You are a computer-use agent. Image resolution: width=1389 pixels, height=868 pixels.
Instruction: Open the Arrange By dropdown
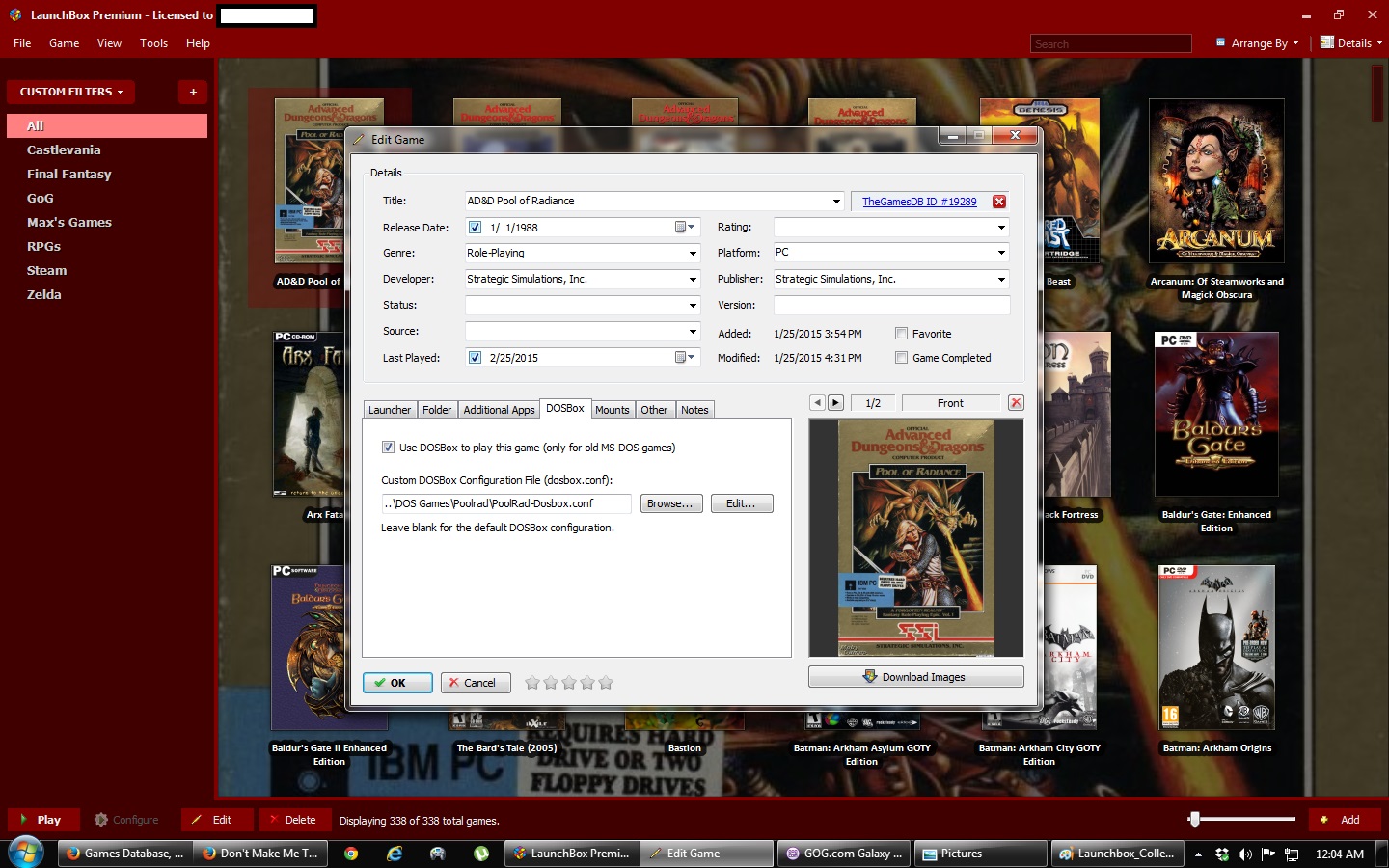click(x=1258, y=43)
